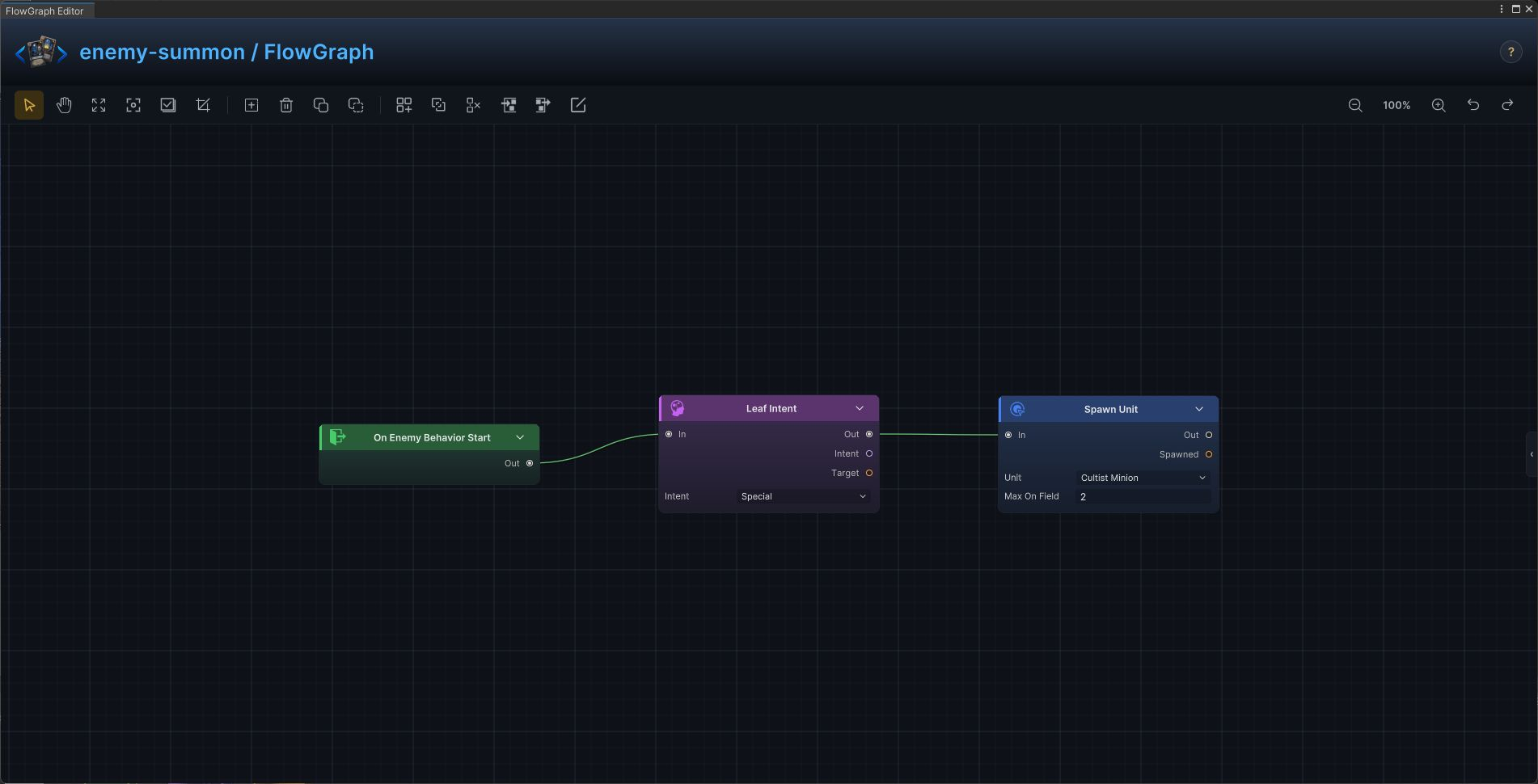Click the Leaf Intent head icon
Viewport: 1538px width, 784px height.
(x=678, y=408)
